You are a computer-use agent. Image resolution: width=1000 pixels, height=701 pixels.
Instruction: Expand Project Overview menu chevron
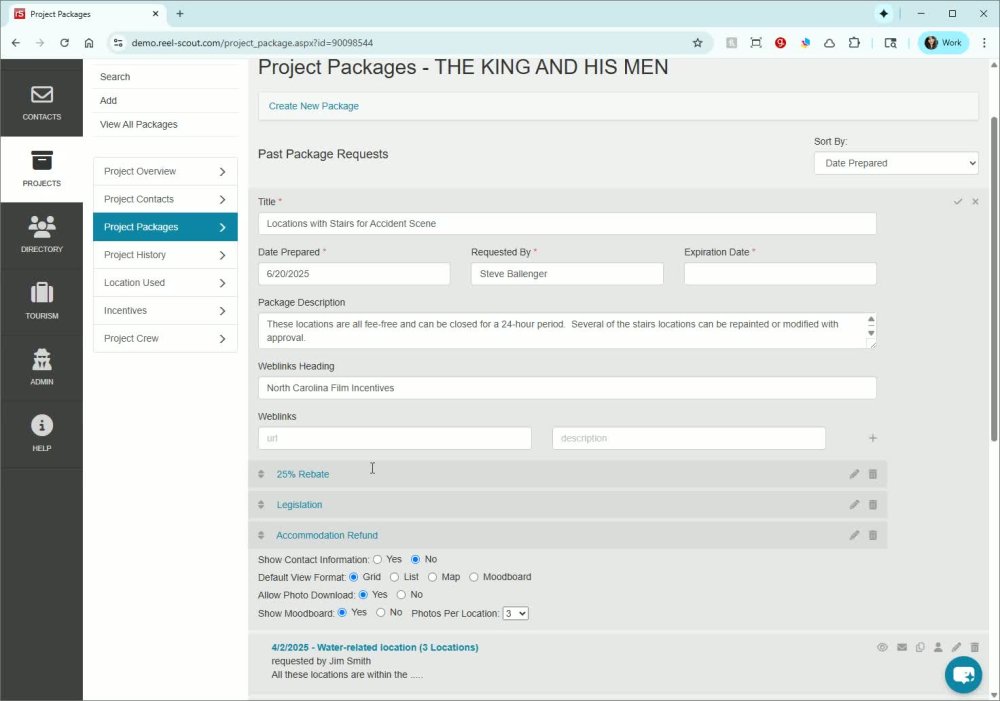click(222, 172)
